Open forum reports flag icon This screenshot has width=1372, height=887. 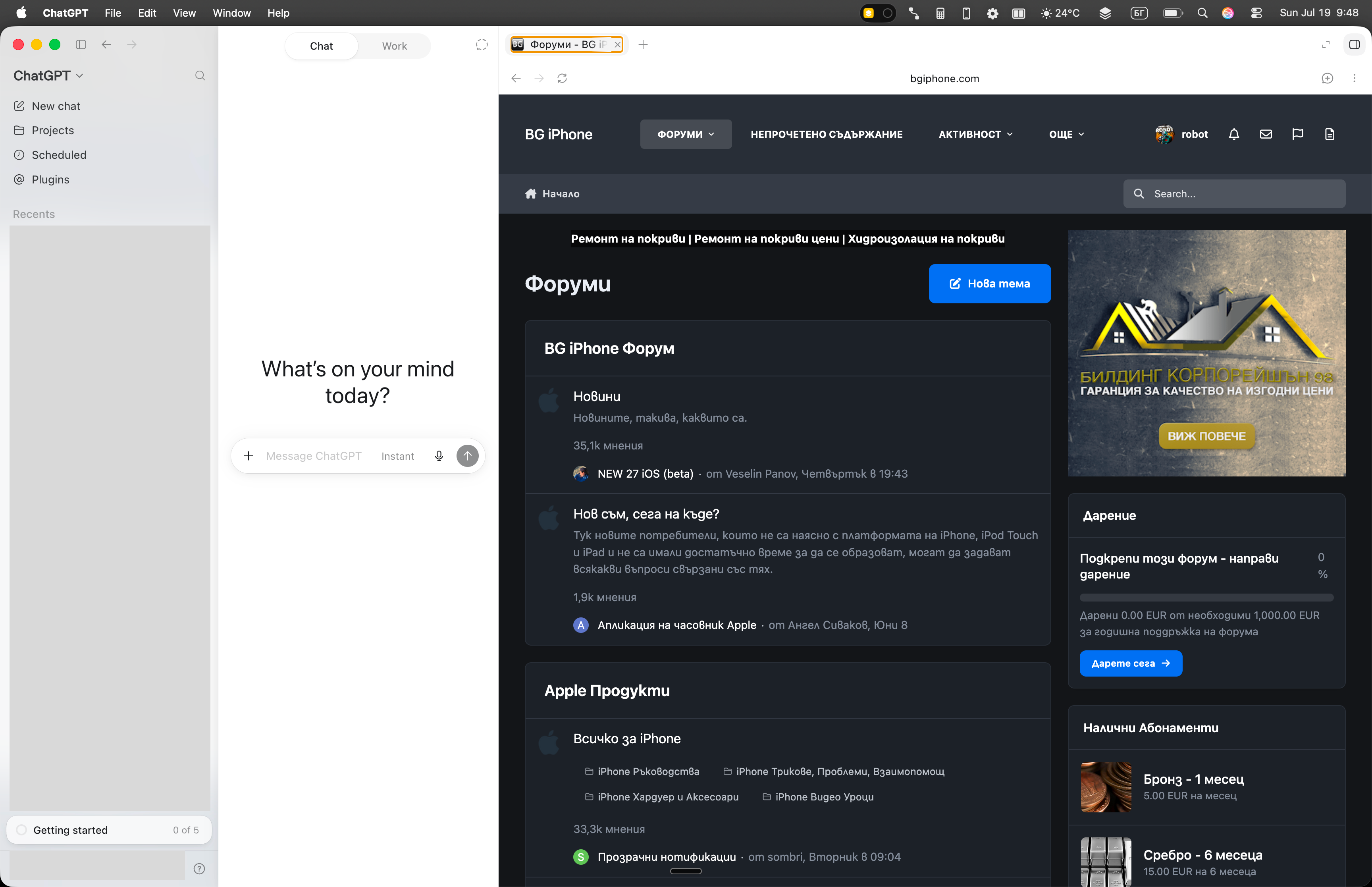point(1297,134)
